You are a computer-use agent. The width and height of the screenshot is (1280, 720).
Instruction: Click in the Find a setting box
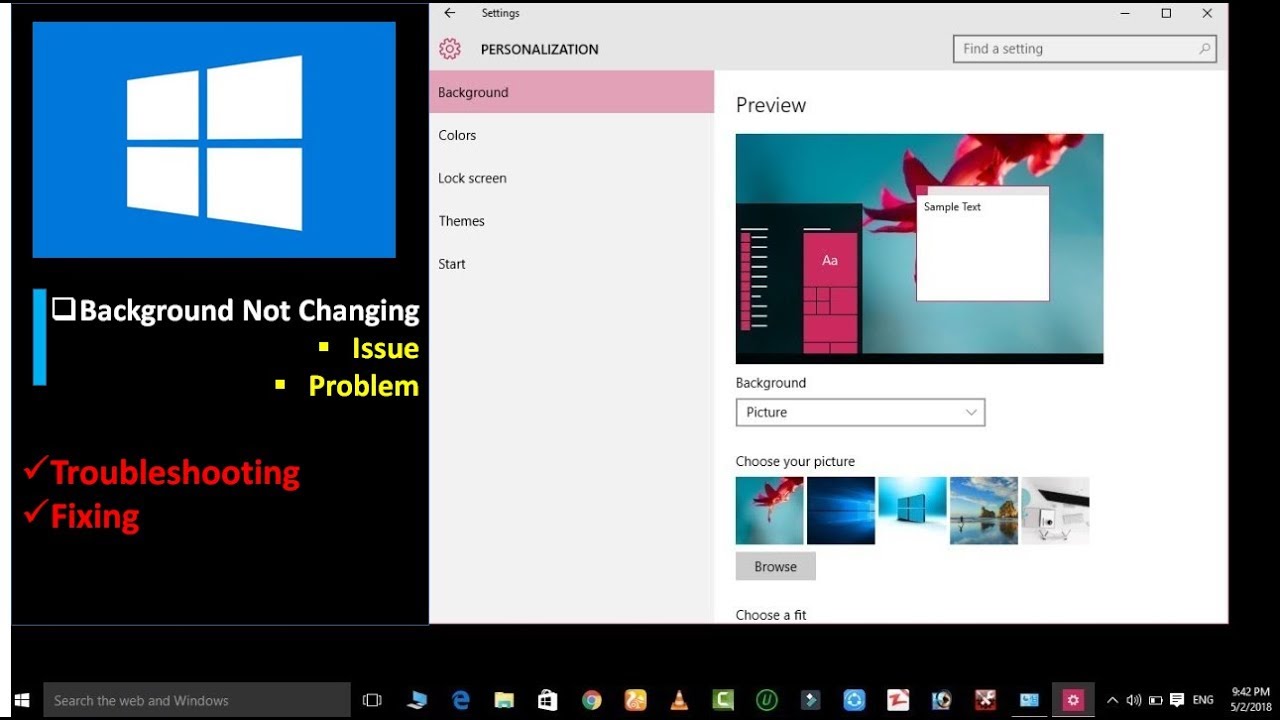(x=1085, y=49)
